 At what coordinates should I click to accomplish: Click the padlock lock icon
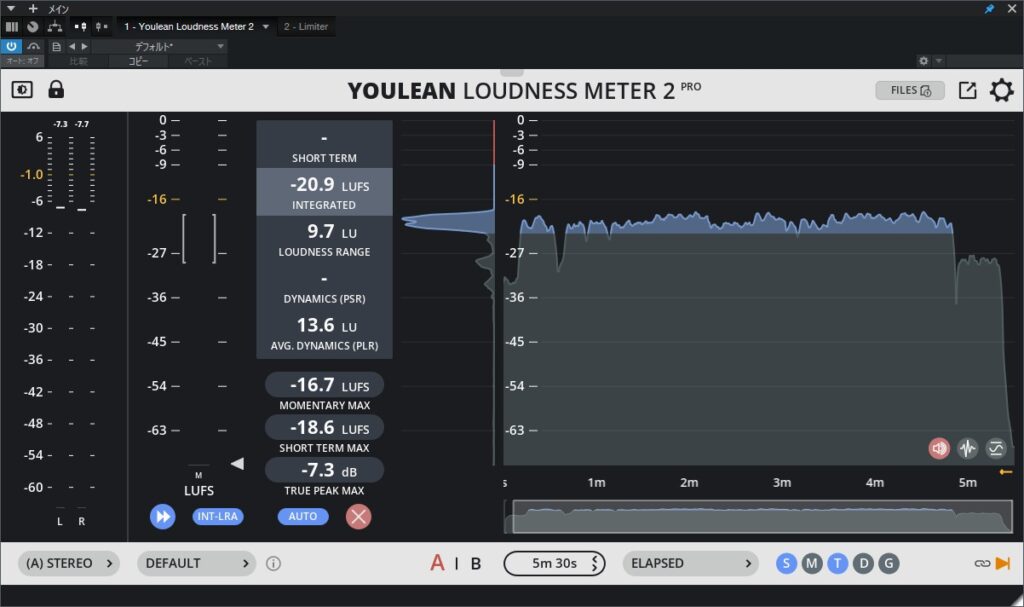(x=56, y=89)
